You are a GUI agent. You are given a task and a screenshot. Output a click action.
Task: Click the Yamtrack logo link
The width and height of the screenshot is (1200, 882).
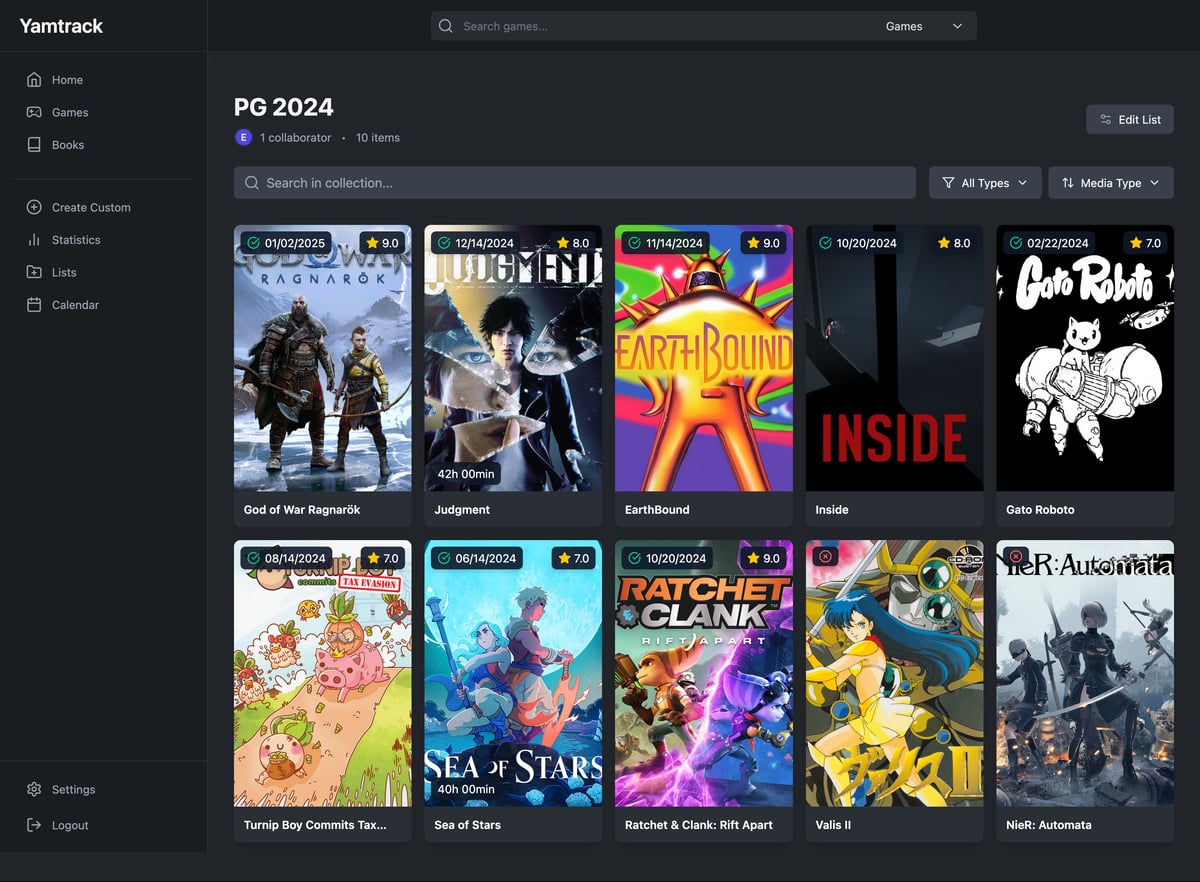[x=61, y=26]
